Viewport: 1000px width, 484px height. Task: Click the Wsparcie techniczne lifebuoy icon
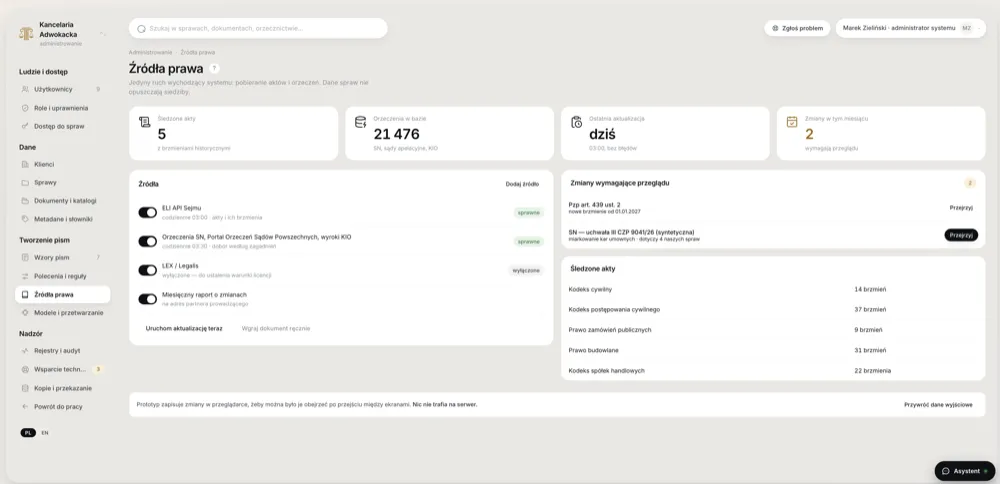pyautogui.click(x=26, y=369)
